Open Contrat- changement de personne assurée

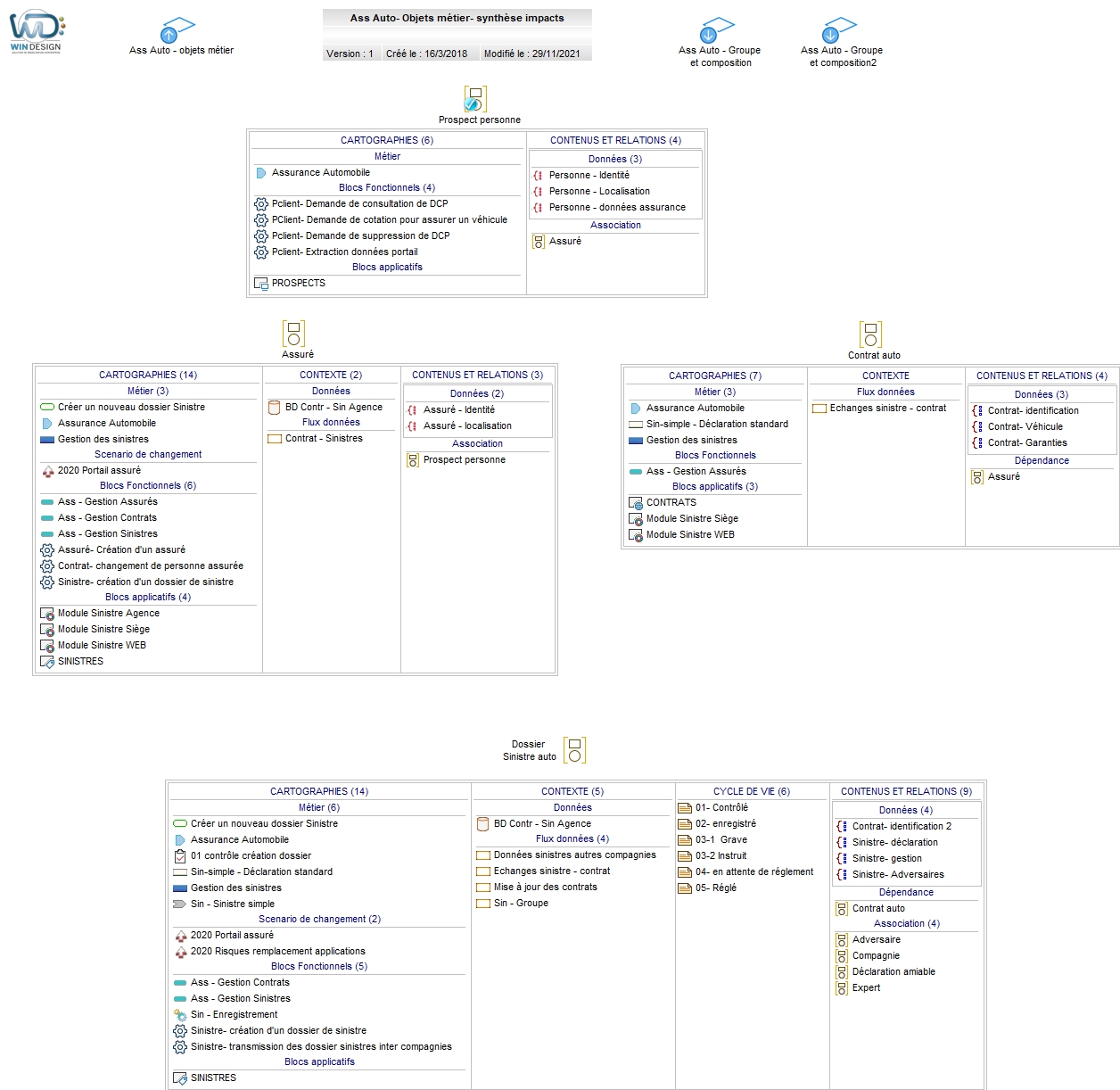click(151, 566)
